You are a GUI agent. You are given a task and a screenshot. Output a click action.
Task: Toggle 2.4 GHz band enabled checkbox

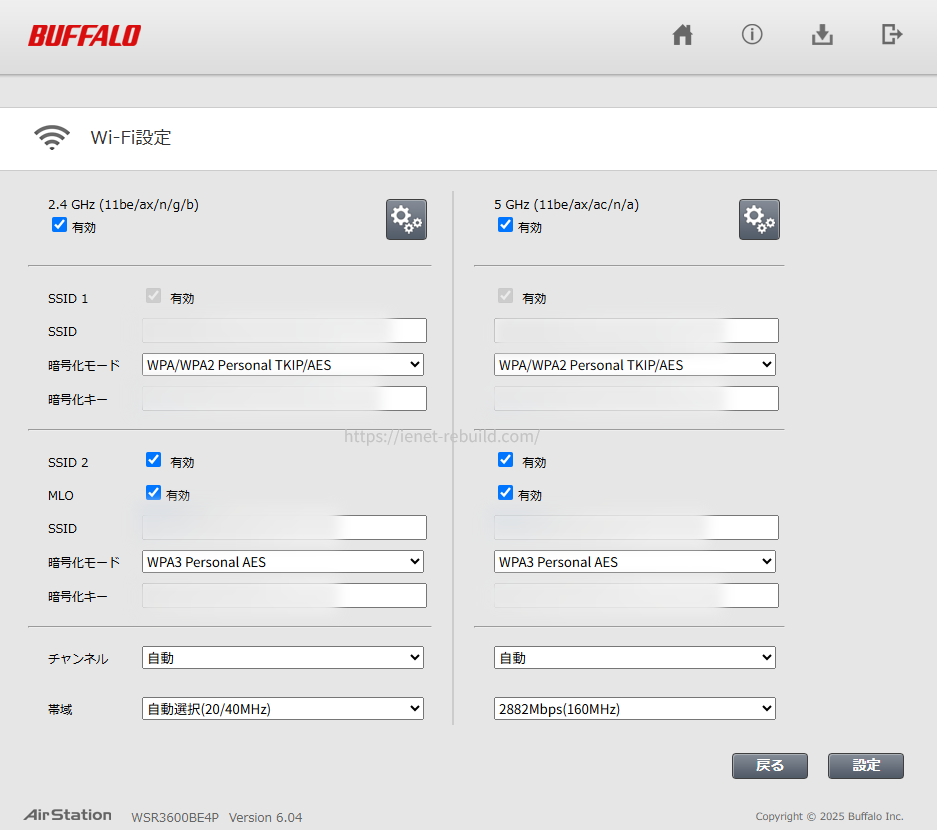59,225
